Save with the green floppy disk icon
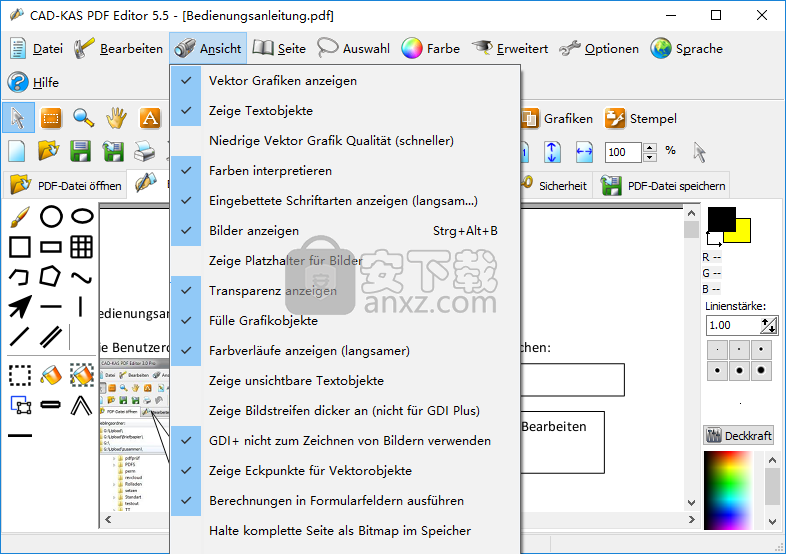Screen dimensions: 786x554 81,151
